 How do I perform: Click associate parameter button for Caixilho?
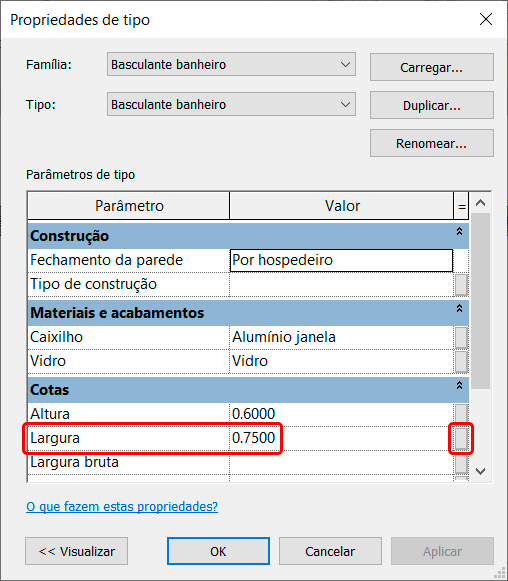click(x=461, y=338)
